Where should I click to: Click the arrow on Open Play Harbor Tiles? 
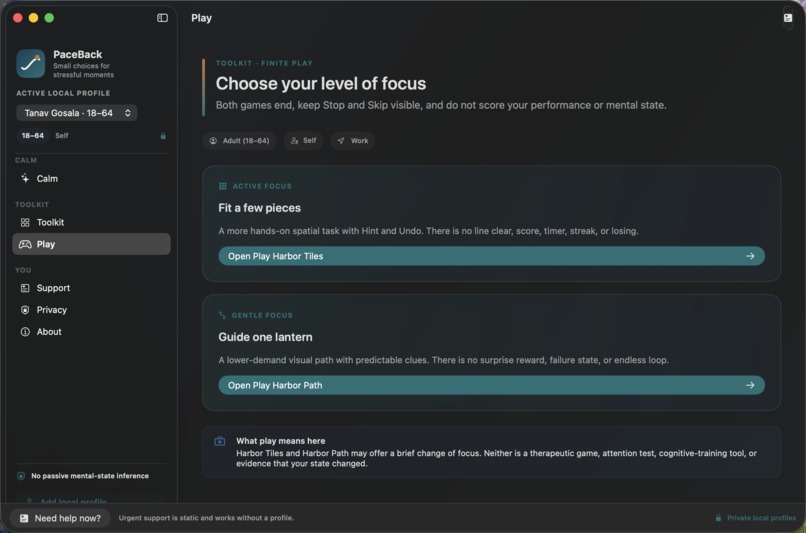tap(750, 256)
